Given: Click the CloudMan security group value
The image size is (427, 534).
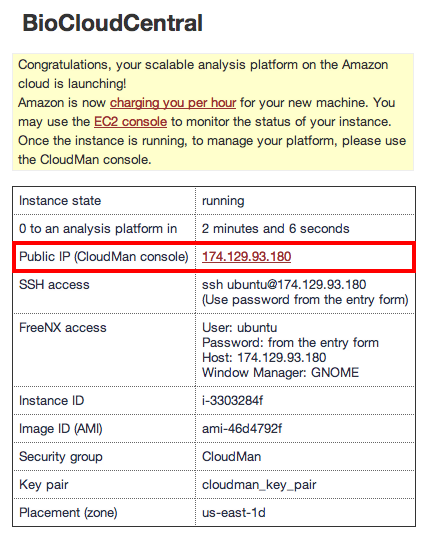Looking at the screenshot, I should pyautogui.click(x=232, y=457).
